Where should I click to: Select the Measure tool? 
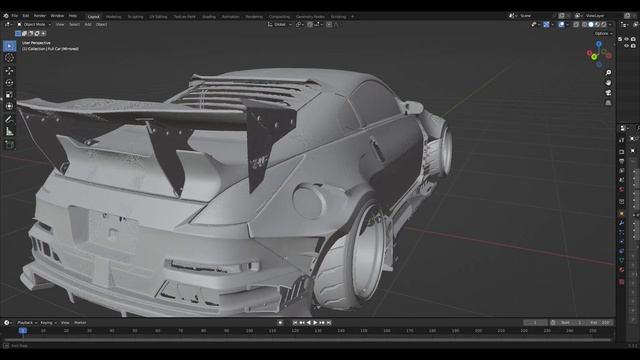[x=9, y=132]
